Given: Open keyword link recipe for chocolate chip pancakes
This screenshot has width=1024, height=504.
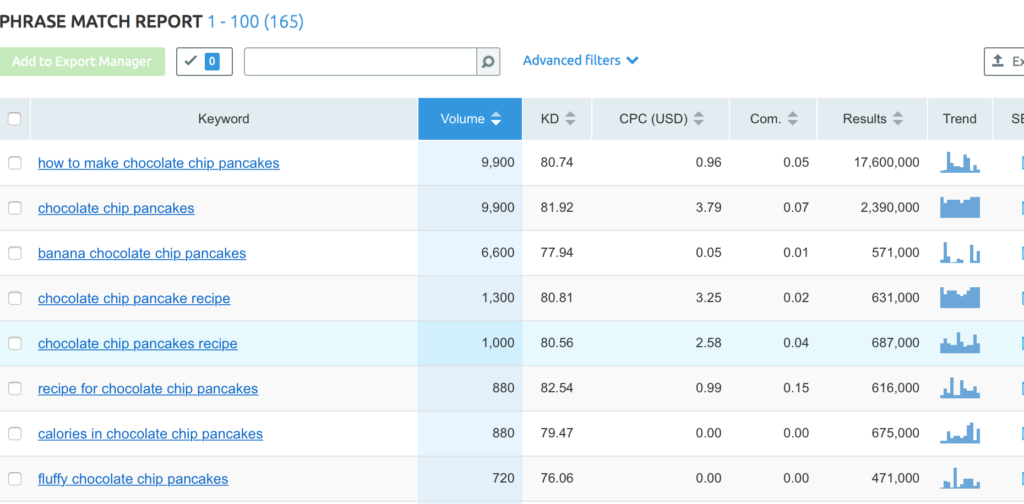Looking at the screenshot, I should (x=148, y=388).
